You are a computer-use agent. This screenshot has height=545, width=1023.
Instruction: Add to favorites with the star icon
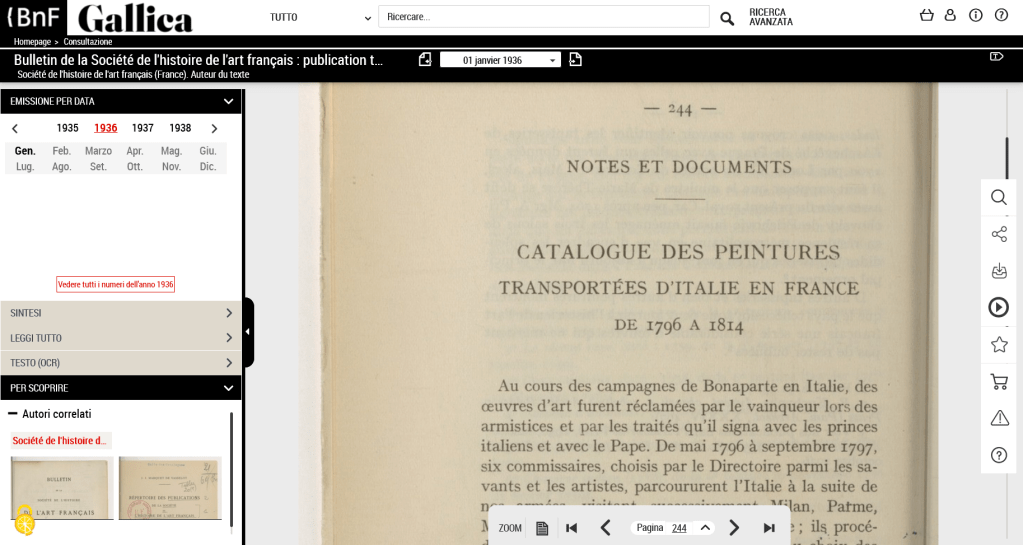(998, 344)
